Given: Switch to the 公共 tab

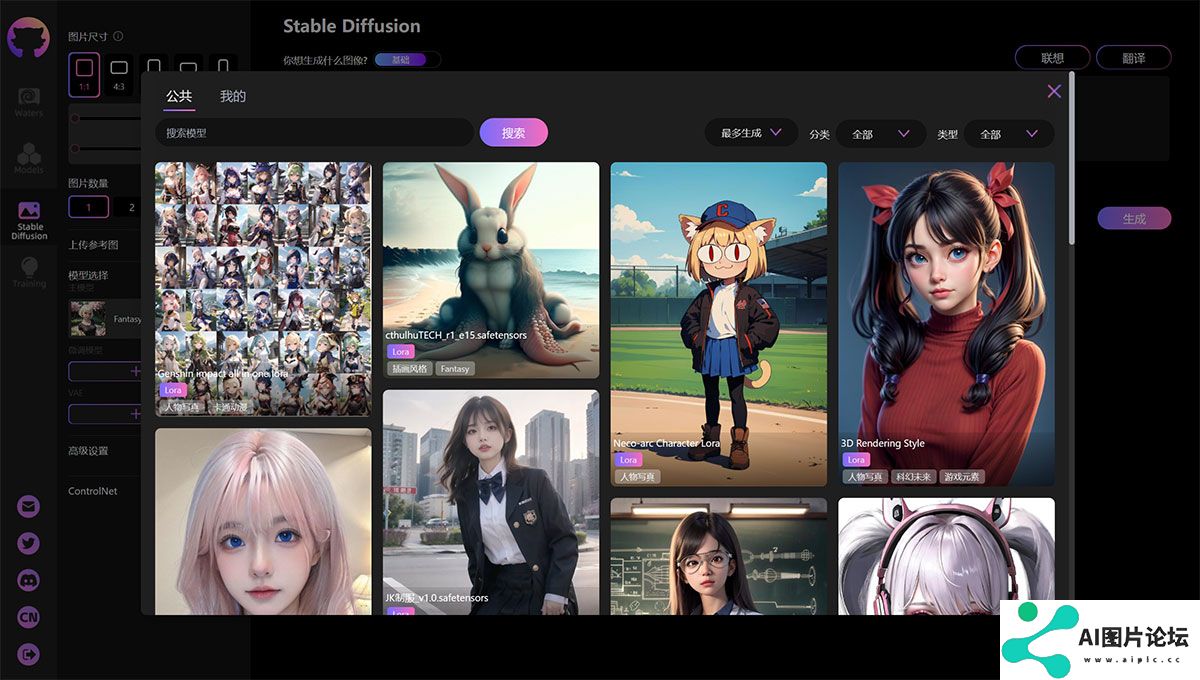Looking at the screenshot, I should (179, 96).
